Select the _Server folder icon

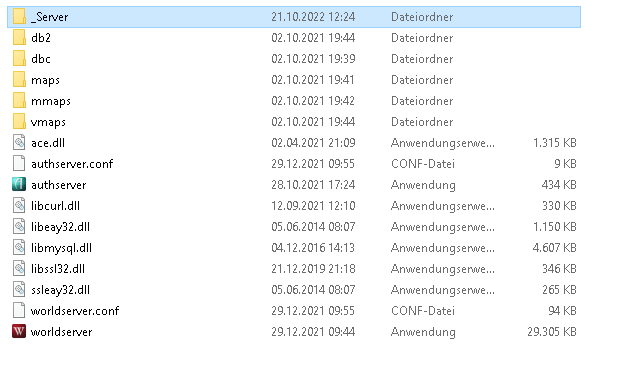click(x=19, y=17)
